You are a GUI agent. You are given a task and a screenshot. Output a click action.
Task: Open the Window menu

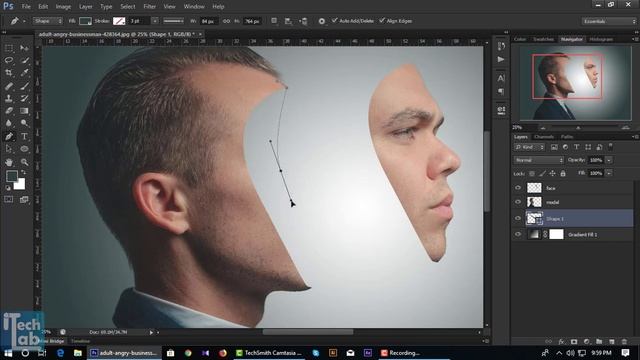(x=194, y=7)
